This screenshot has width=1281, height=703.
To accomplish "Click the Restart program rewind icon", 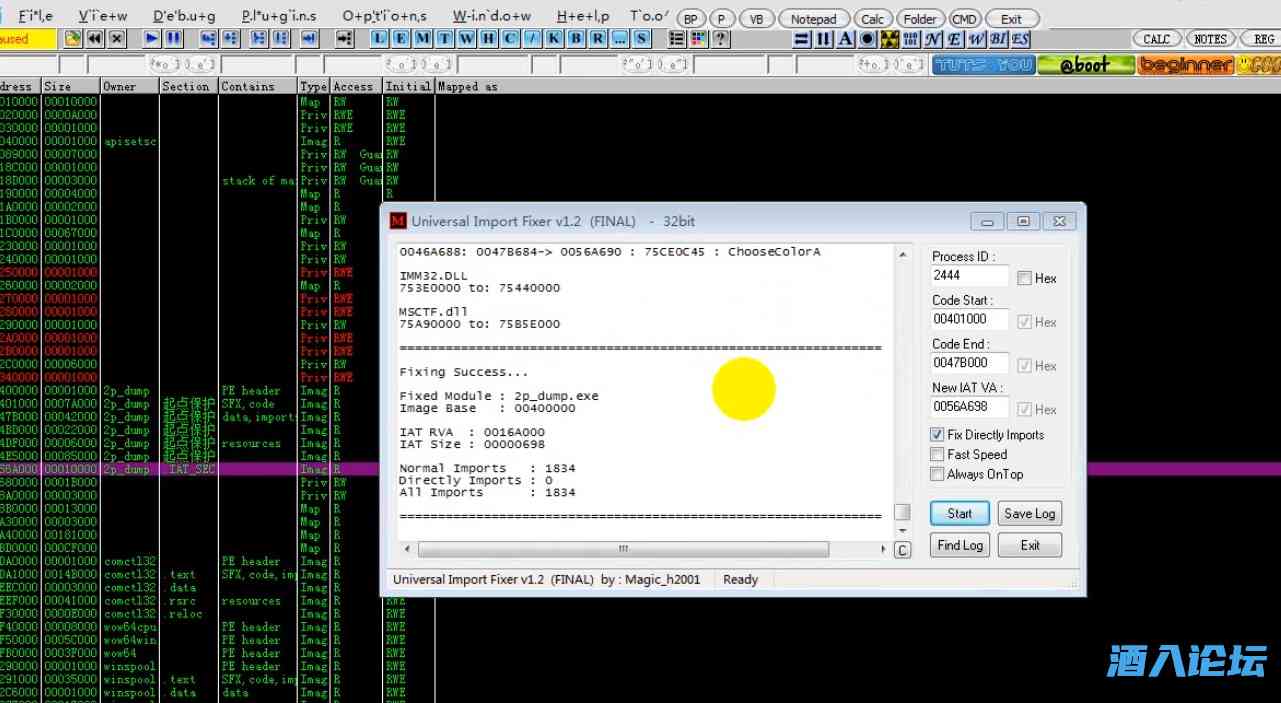I will tap(94, 39).
